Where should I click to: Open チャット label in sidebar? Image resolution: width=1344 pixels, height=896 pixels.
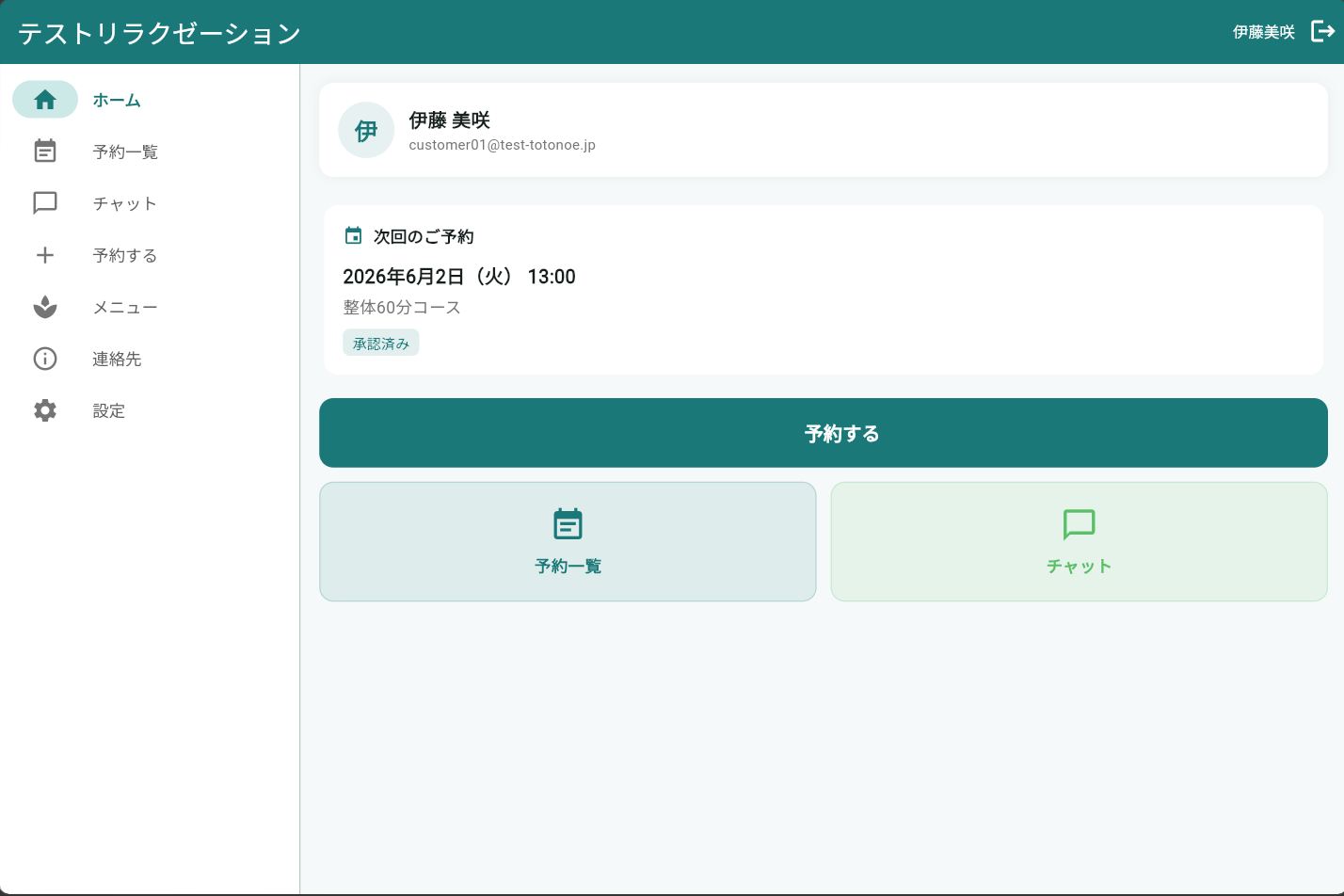tap(124, 203)
